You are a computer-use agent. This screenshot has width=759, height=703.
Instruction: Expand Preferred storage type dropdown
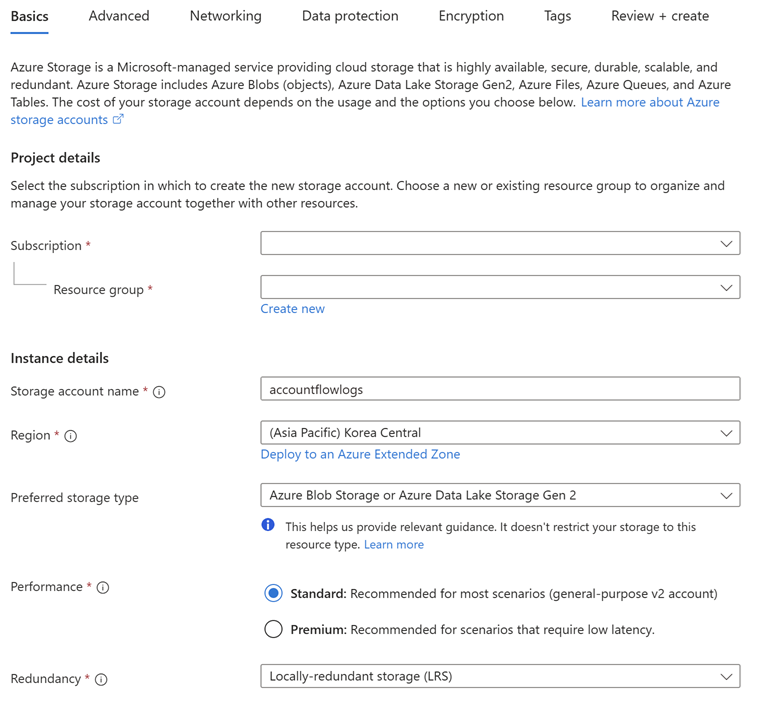pyautogui.click(x=500, y=495)
